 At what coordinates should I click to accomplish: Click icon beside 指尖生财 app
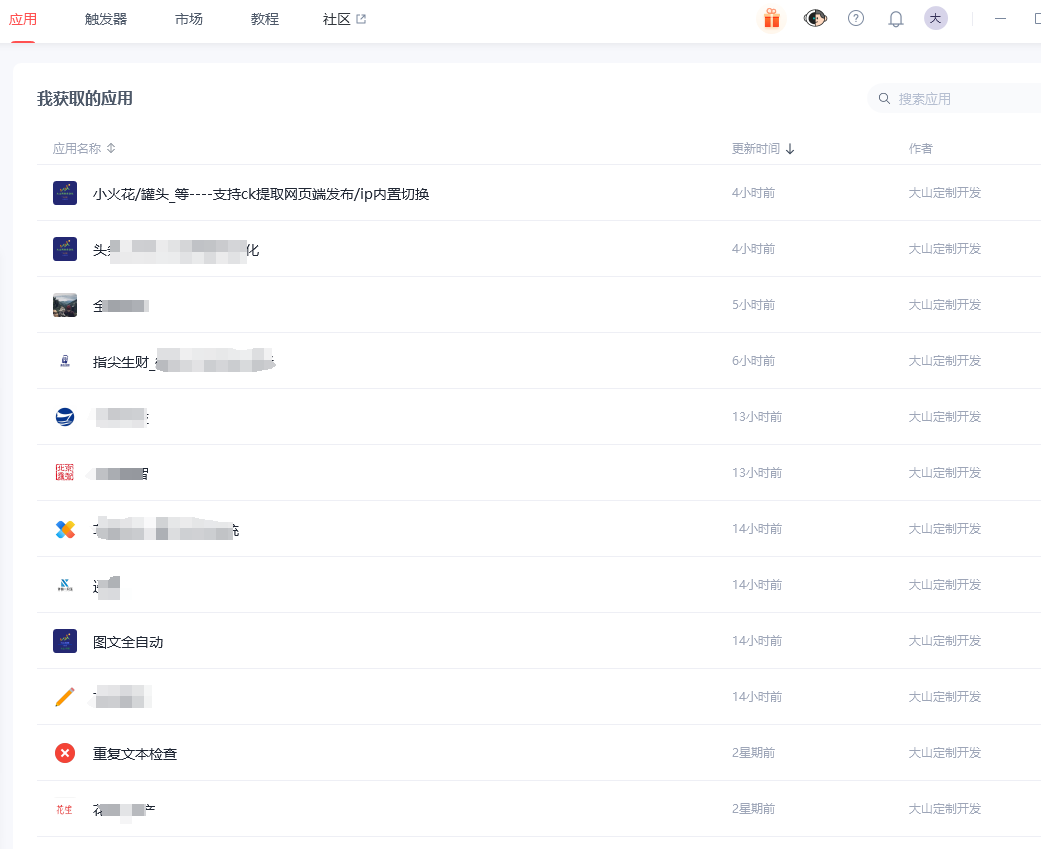[64, 361]
